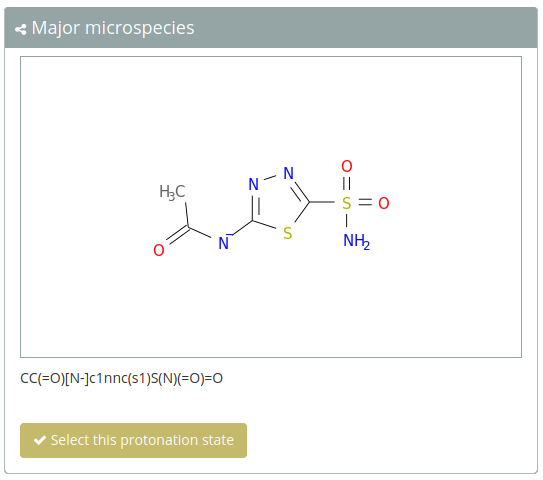Click the yellow ring S atom in thiadiazole
Viewport: 543px width, 480px height.
point(287,233)
